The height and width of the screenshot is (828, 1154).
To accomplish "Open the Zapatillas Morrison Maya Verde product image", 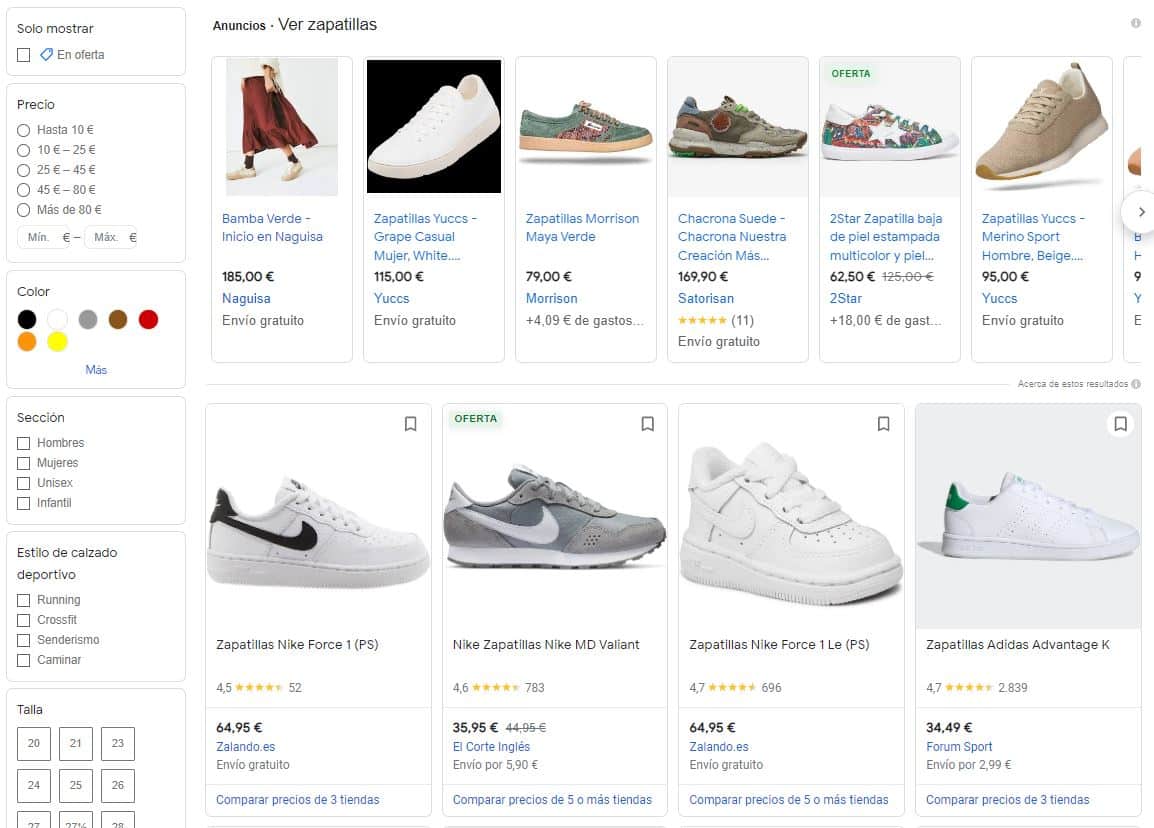I will tap(585, 126).
